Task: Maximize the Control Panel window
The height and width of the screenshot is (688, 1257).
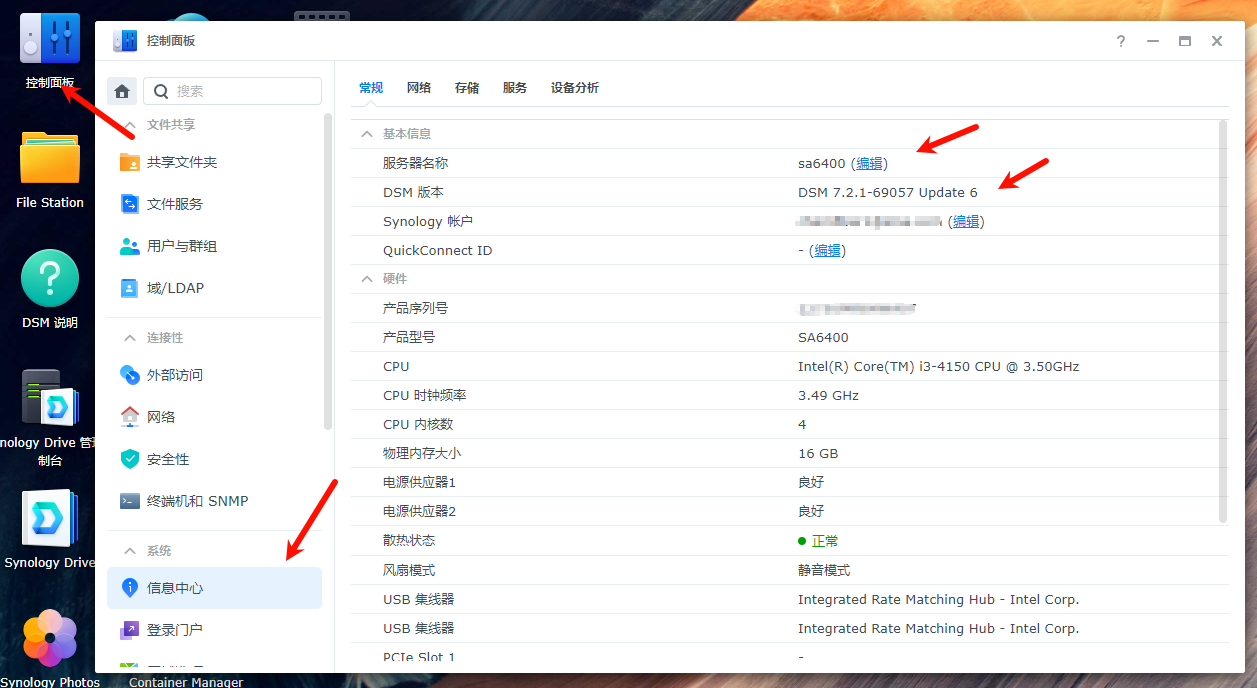Action: coord(1185,41)
